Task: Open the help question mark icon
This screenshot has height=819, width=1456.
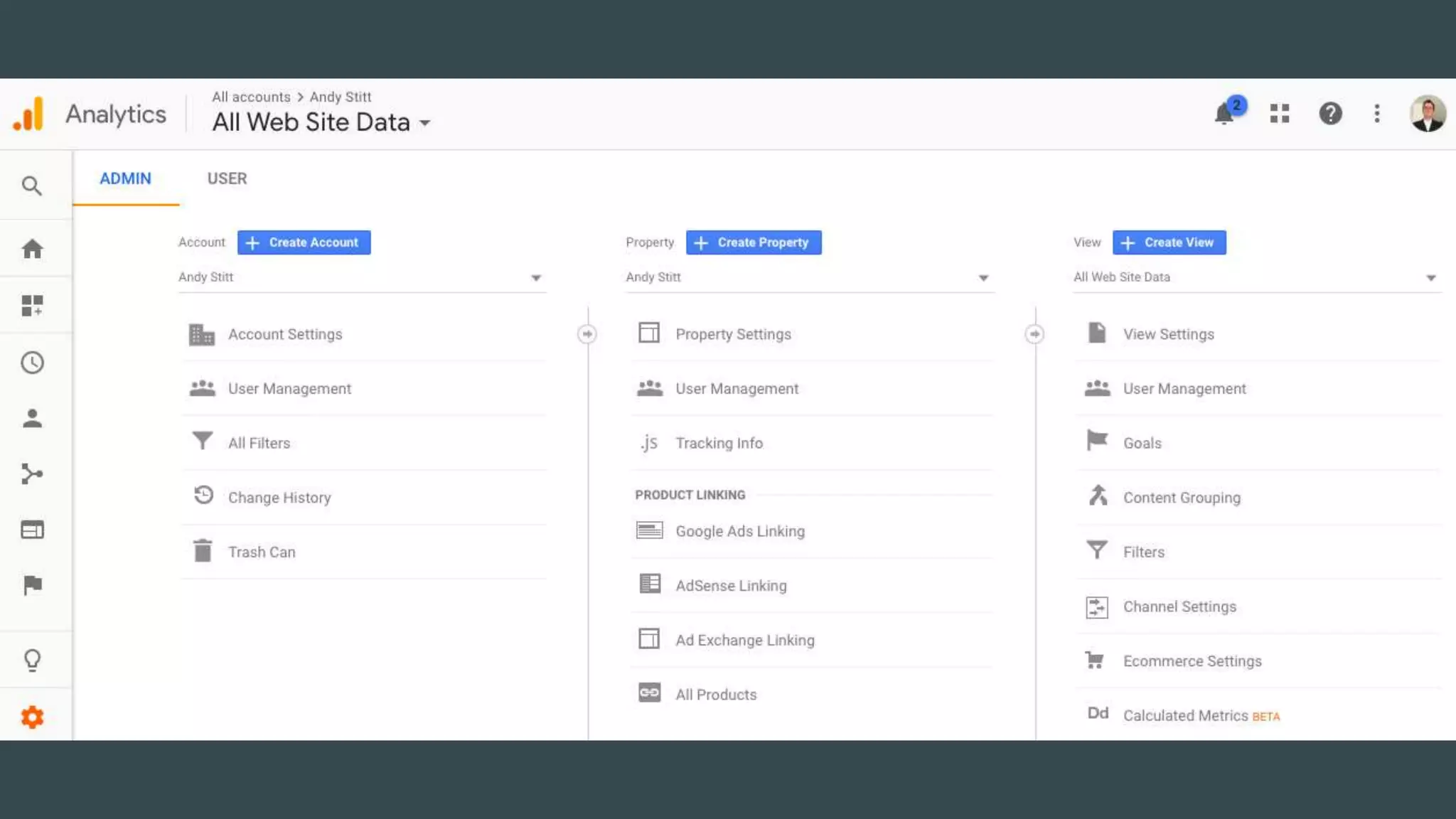Action: point(1330,114)
